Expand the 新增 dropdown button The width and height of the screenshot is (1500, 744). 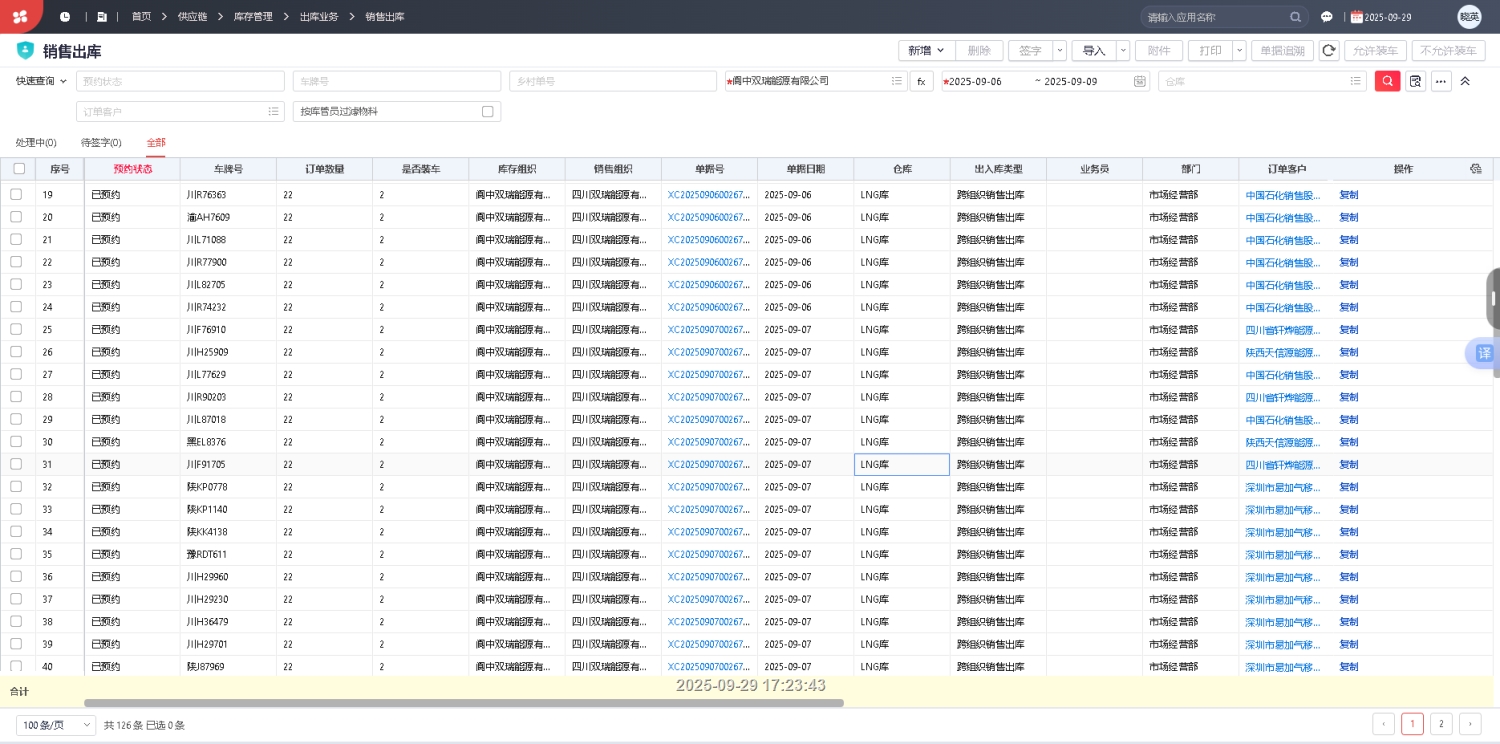[926, 50]
